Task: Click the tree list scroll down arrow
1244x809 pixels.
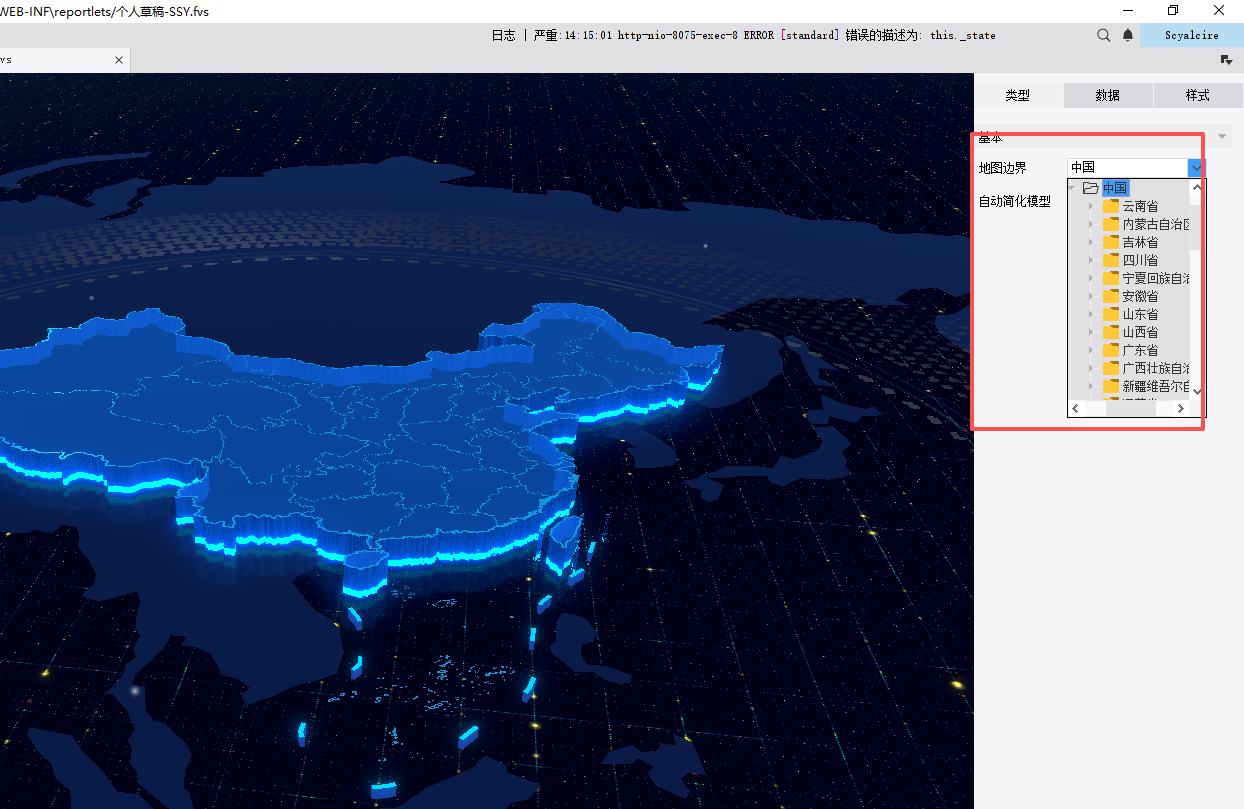Action: click(1197, 391)
